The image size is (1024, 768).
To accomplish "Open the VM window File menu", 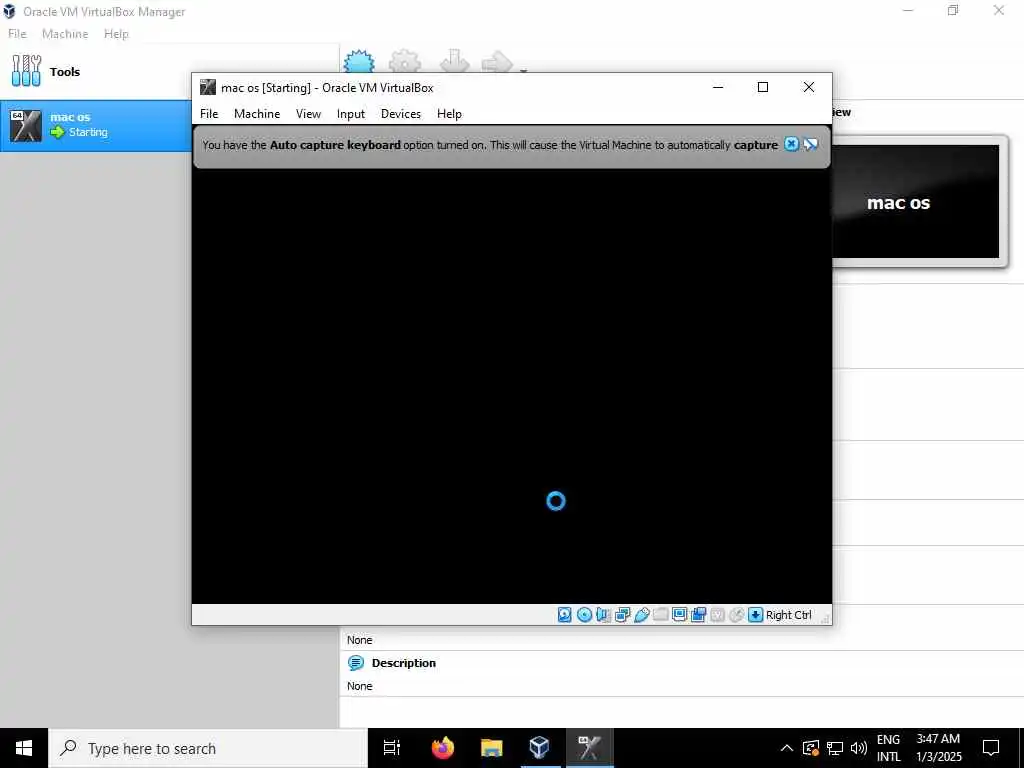I will (x=209, y=114).
